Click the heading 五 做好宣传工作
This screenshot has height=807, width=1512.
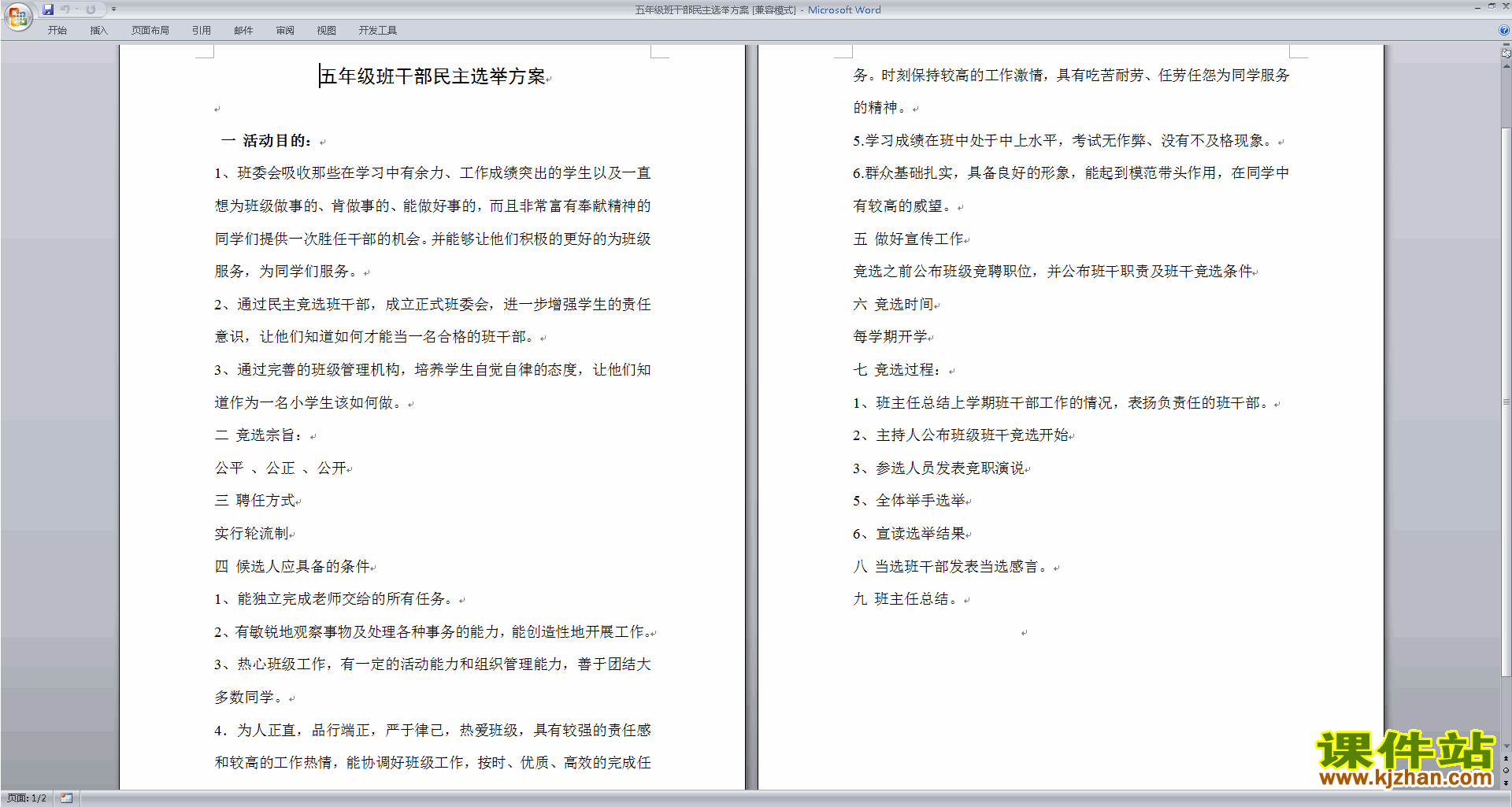pos(909,239)
